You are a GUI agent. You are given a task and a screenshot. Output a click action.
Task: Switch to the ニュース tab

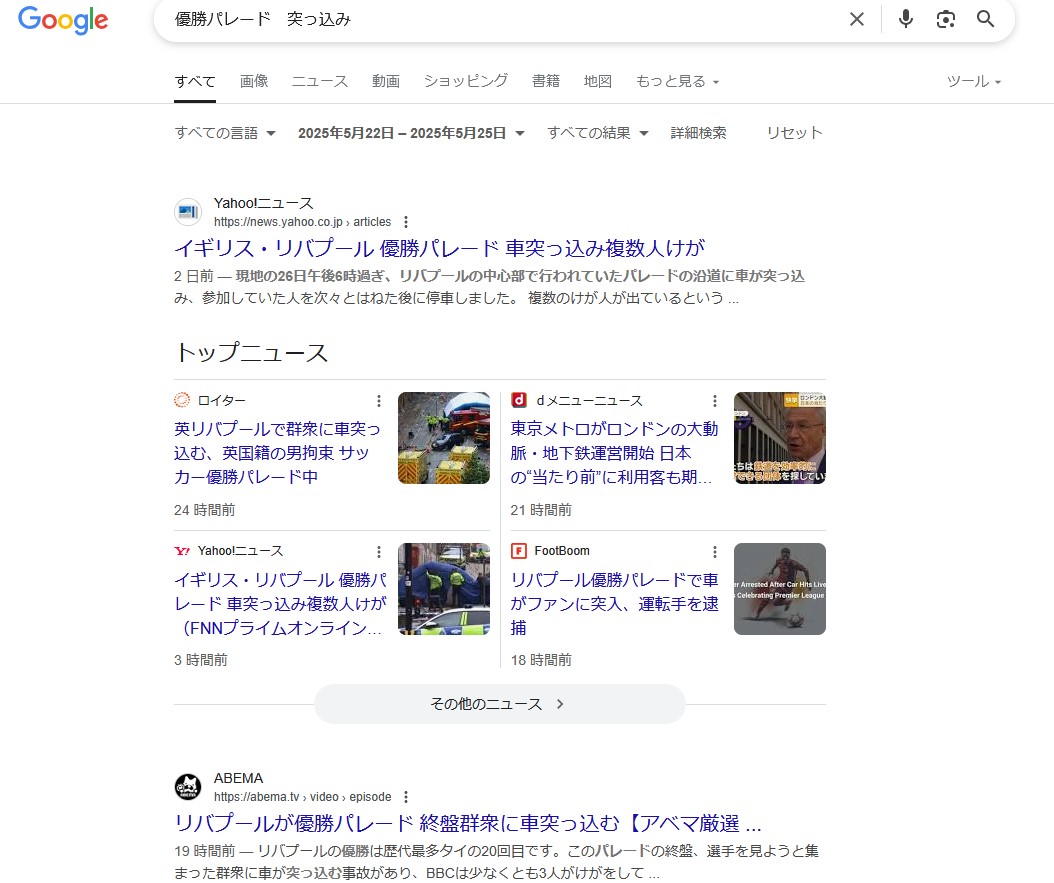[x=320, y=81]
